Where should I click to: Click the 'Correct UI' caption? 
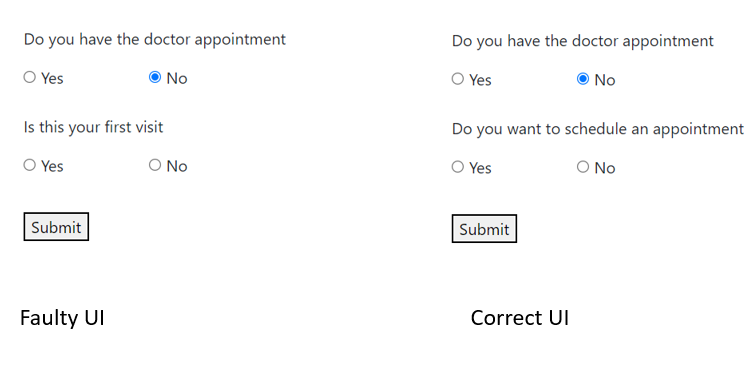(520, 318)
